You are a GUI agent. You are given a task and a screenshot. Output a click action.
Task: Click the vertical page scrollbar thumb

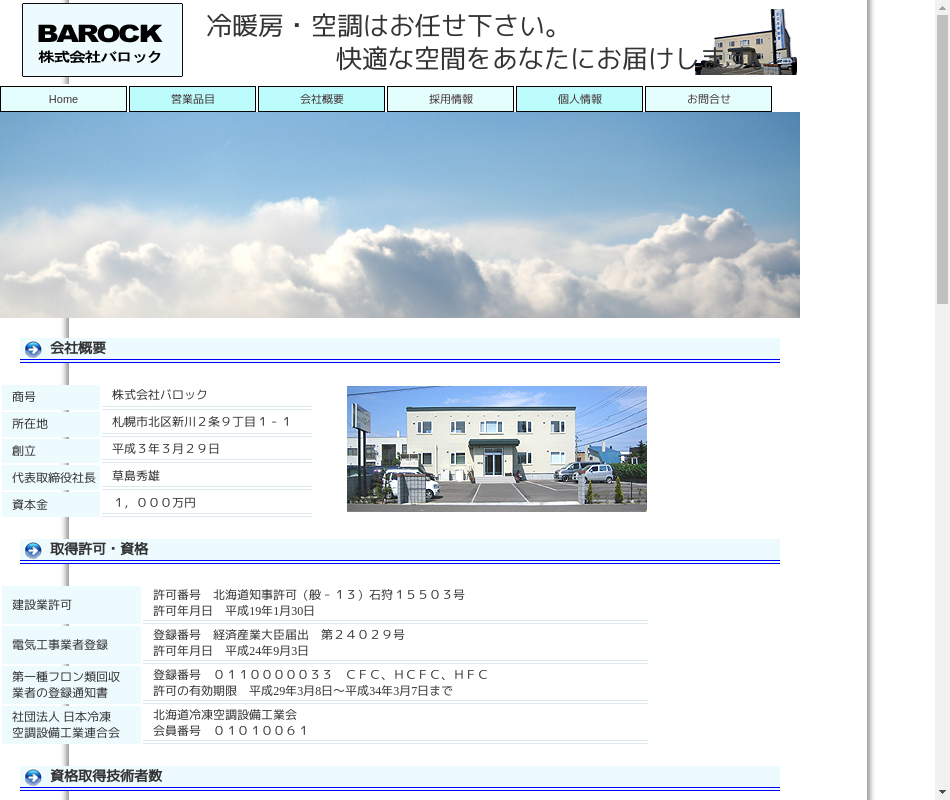pos(942,150)
